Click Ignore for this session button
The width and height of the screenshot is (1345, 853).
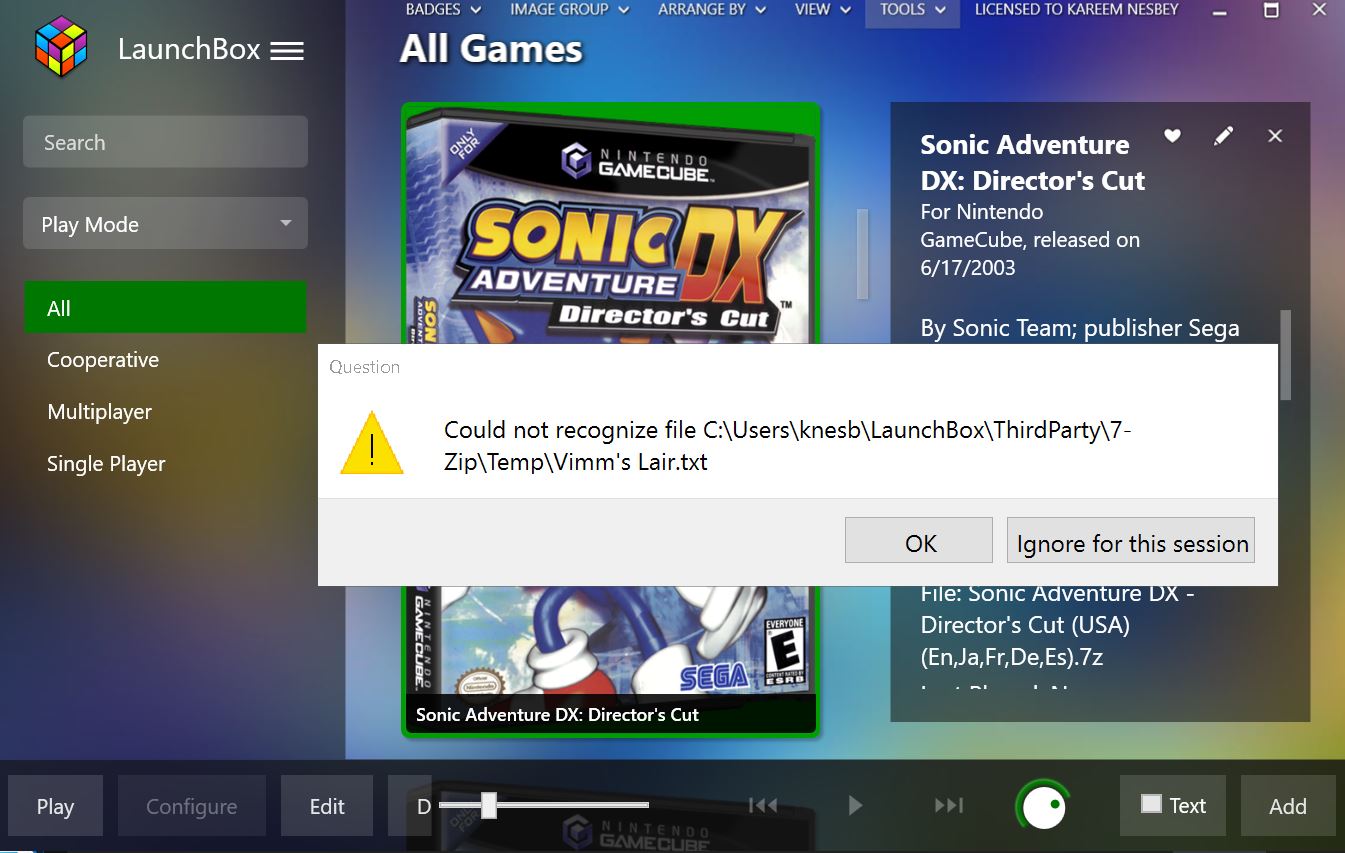(1131, 541)
